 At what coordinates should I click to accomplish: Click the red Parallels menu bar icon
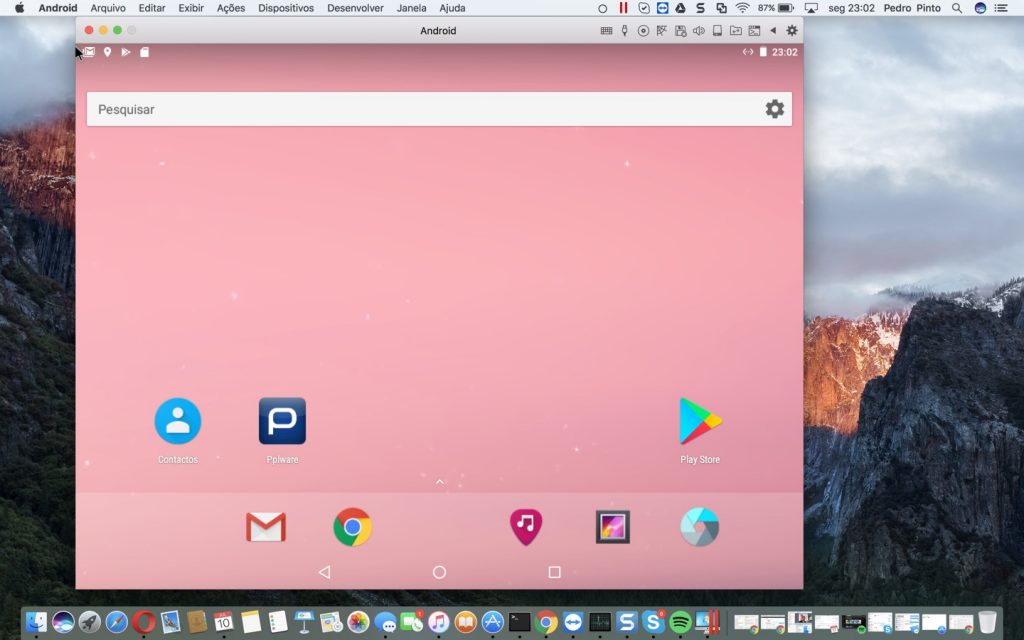624,8
